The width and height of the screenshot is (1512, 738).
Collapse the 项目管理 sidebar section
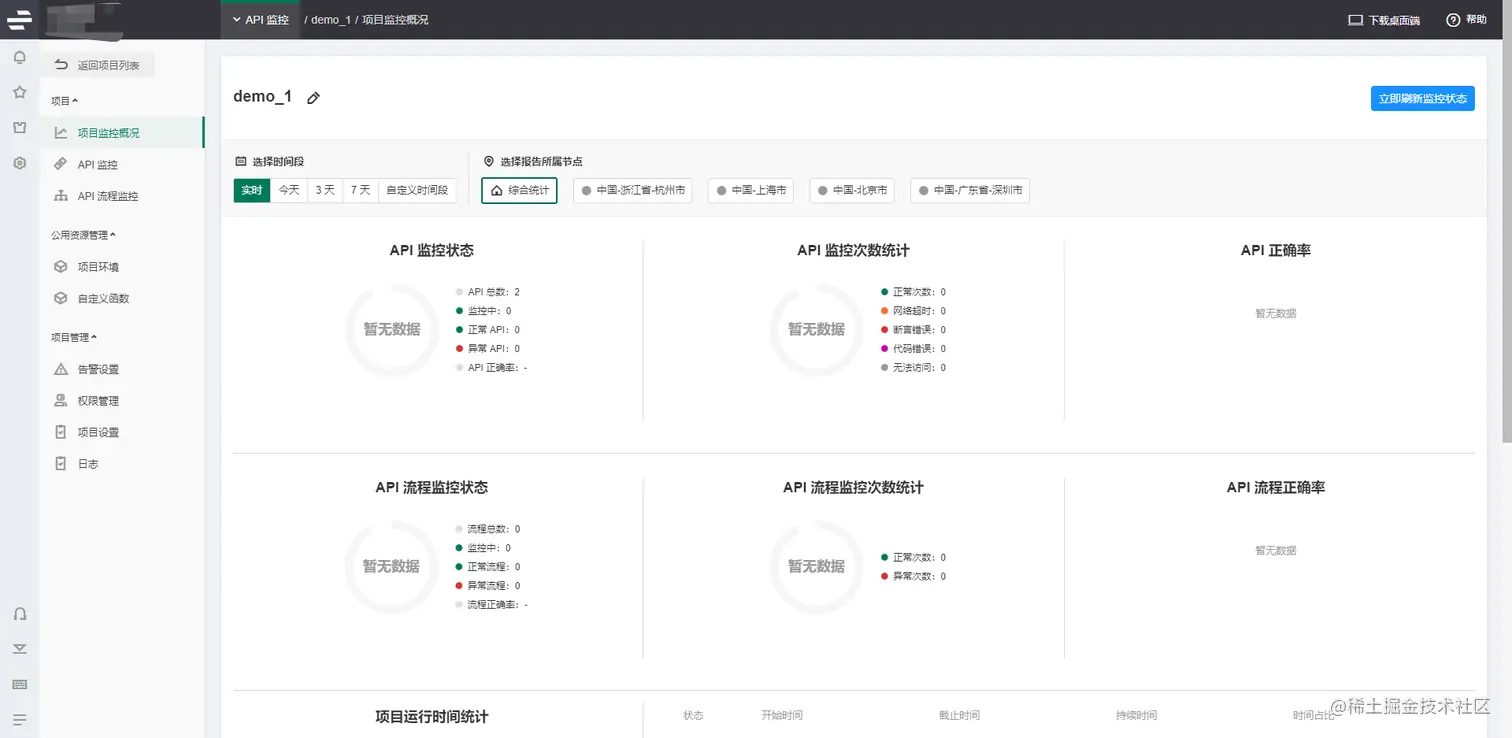click(x=75, y=337)
